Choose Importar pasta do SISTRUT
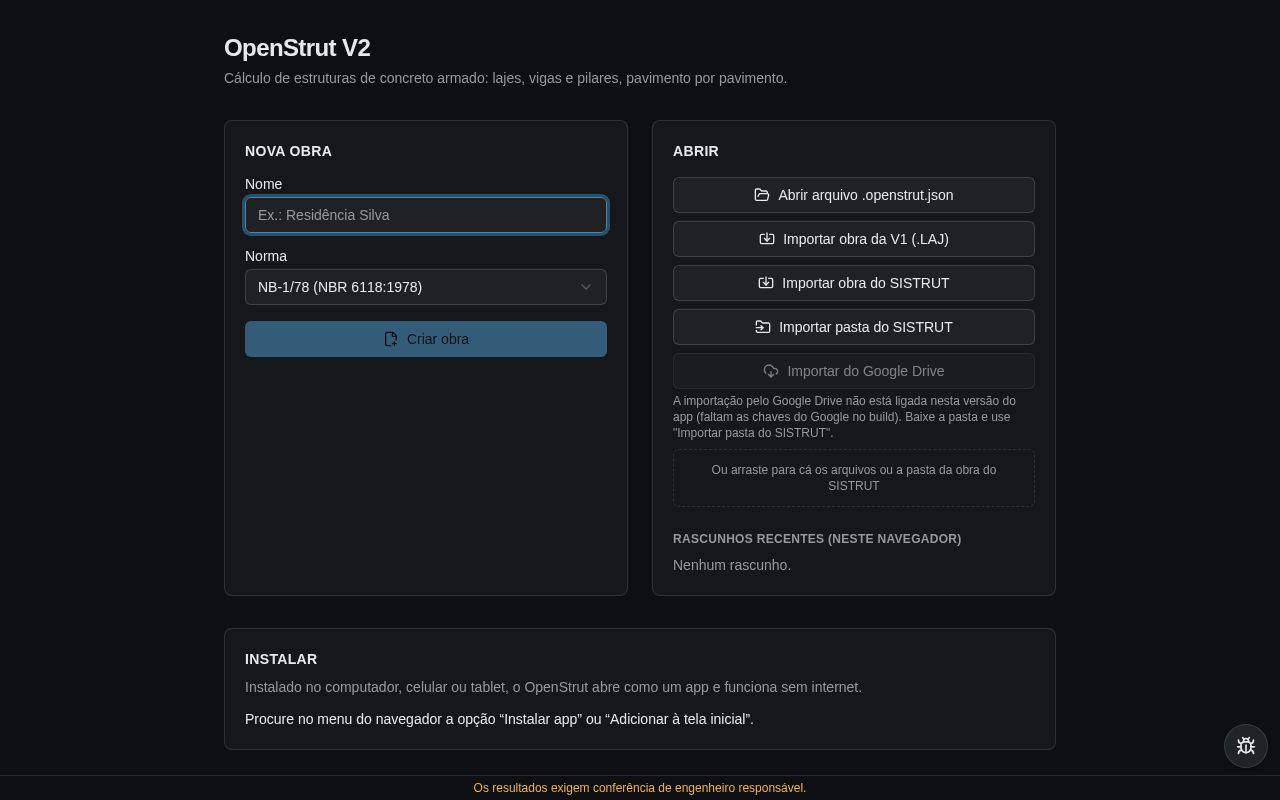1280x800 pixels. pos(854,327)
